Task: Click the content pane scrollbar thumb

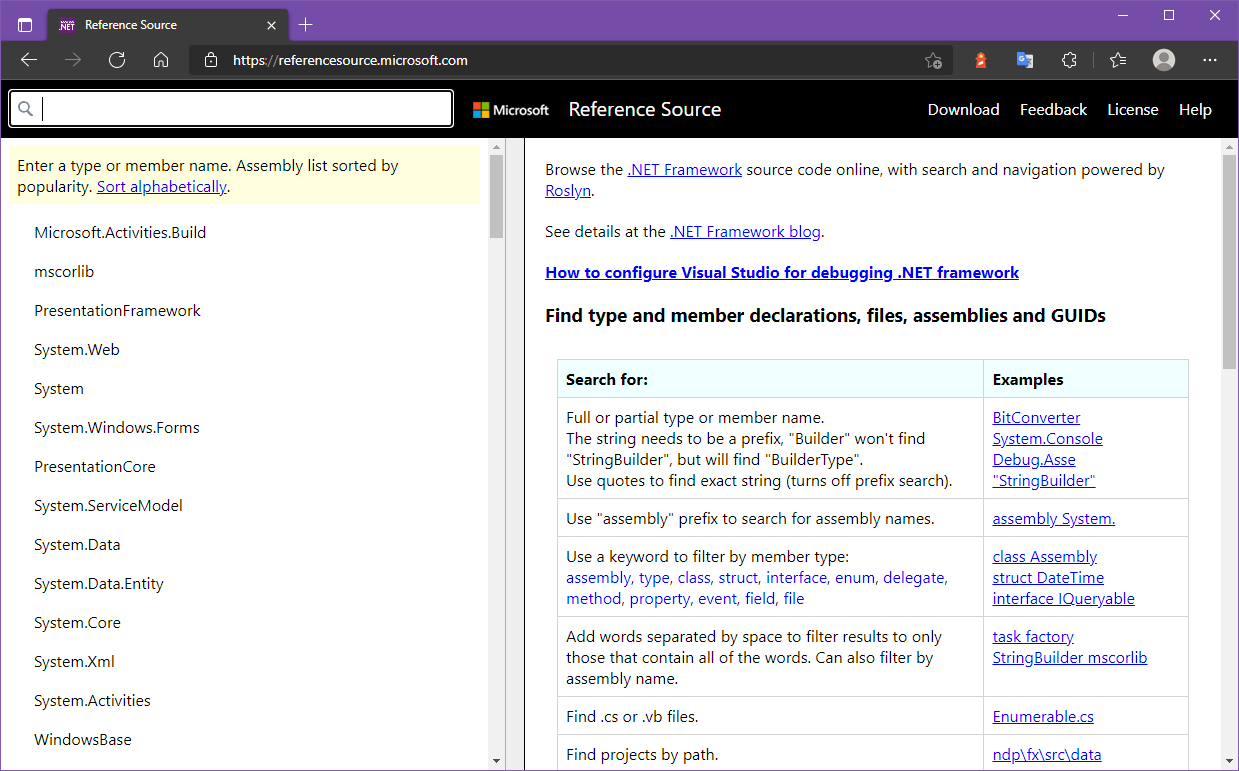Action: [1229, 262]
